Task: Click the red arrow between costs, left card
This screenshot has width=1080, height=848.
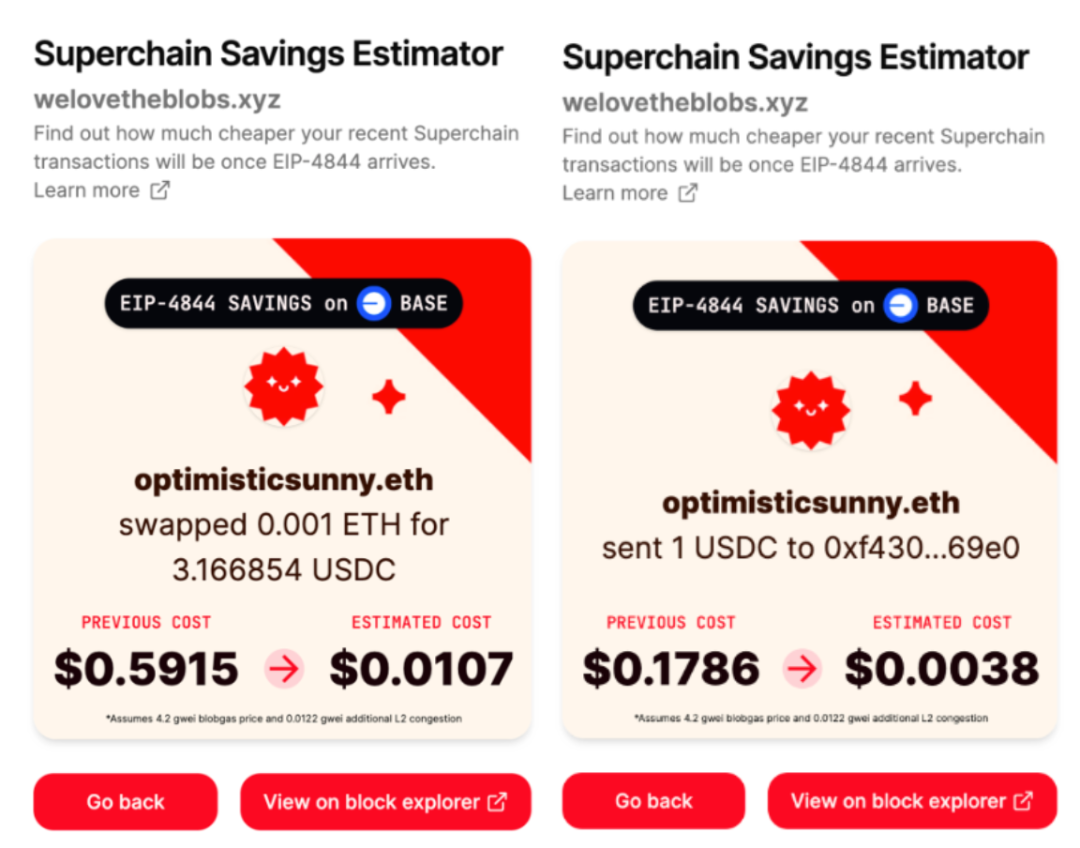Action: tap(284, 669)
